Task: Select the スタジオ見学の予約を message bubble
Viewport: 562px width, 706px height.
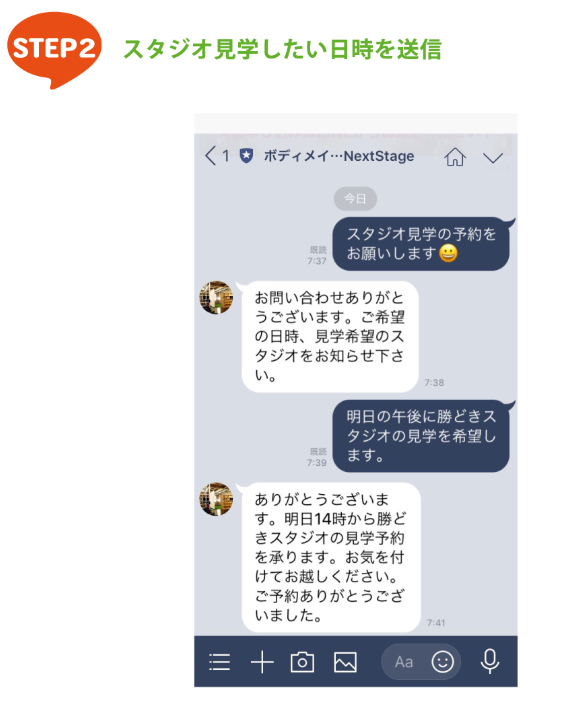Action: coord(422,244)
